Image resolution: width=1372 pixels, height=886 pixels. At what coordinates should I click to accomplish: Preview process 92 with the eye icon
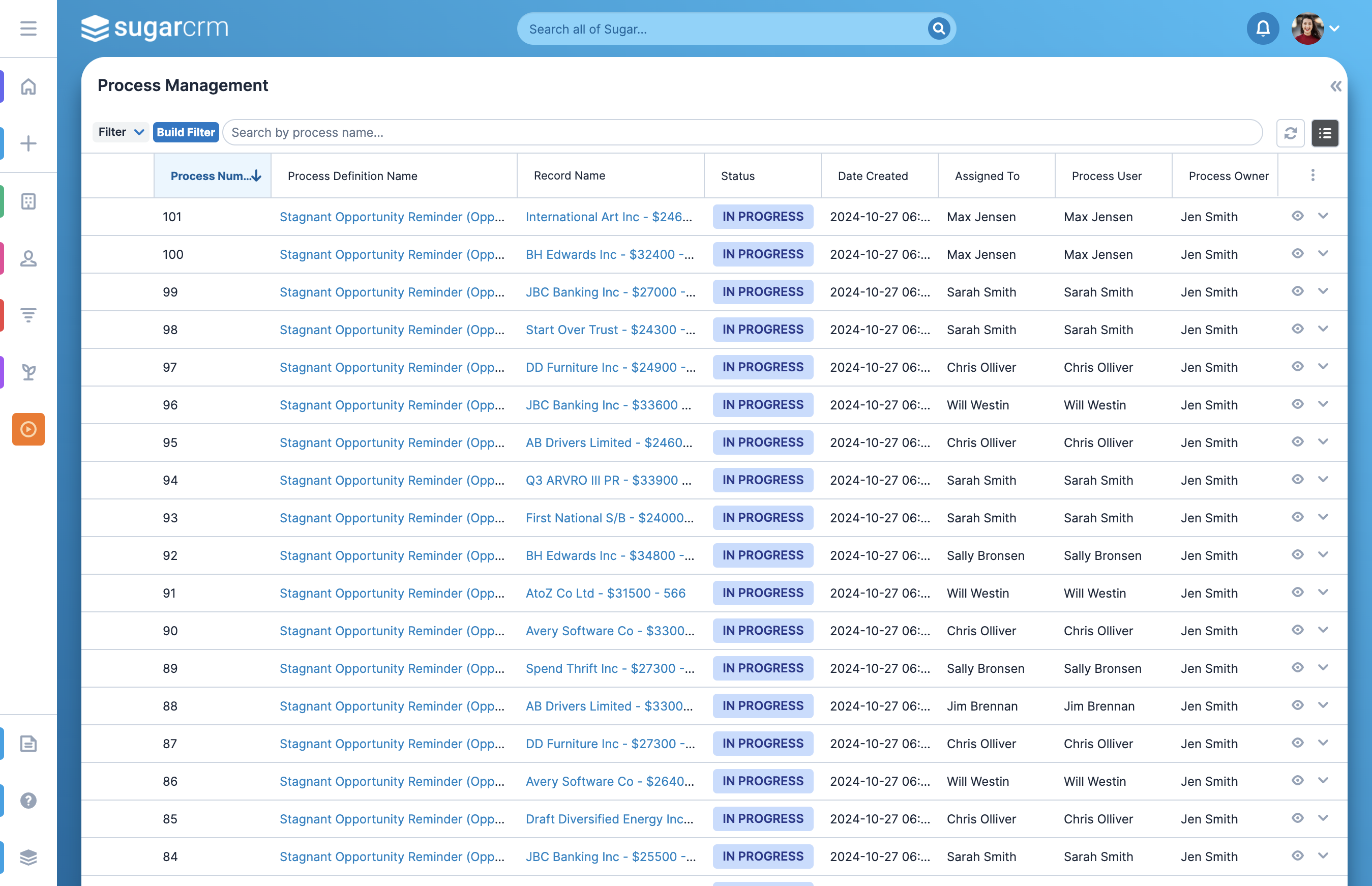click(x=1297, y=554)
